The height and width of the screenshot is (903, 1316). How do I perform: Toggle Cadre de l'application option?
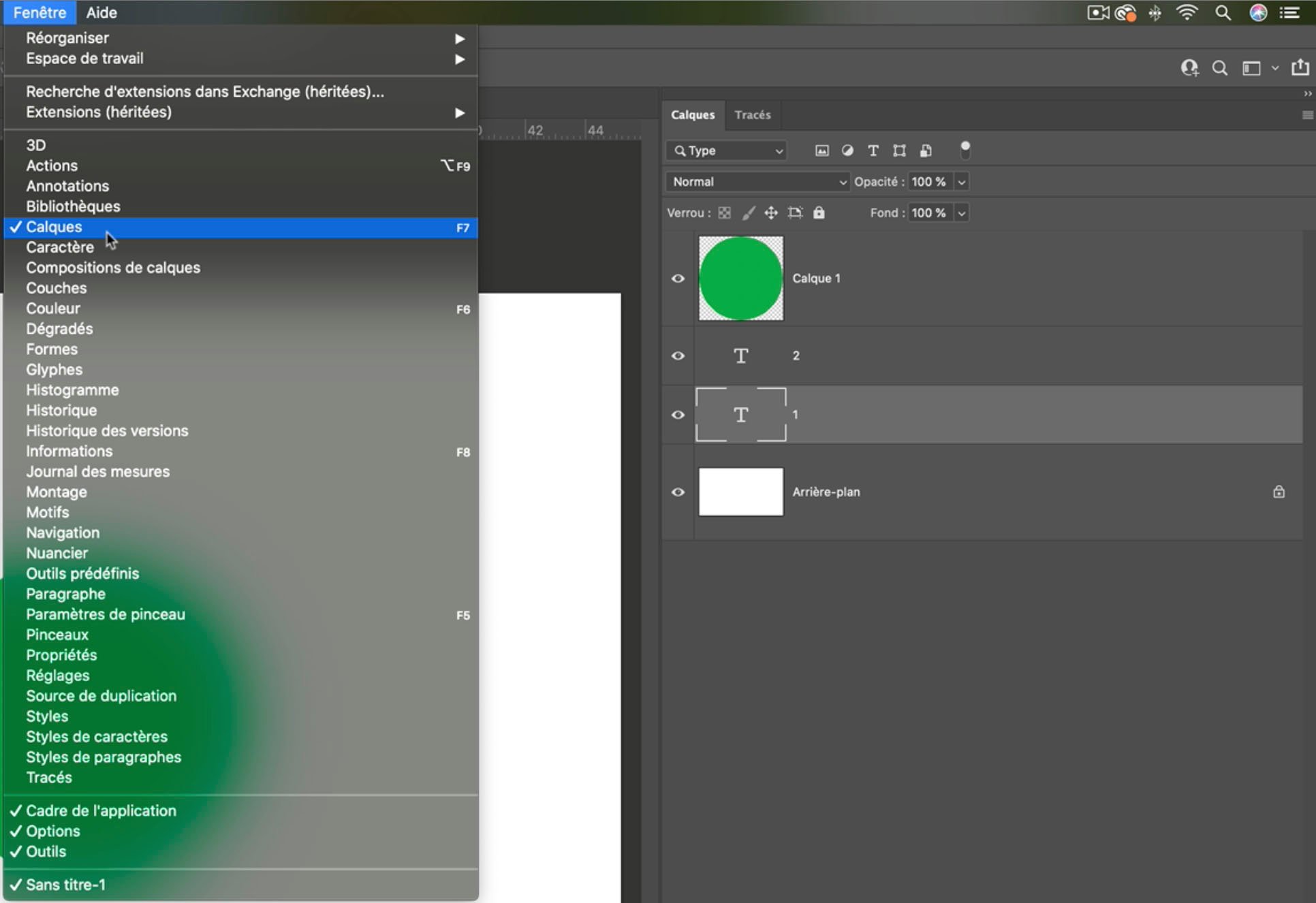click(x=240, y=811)
